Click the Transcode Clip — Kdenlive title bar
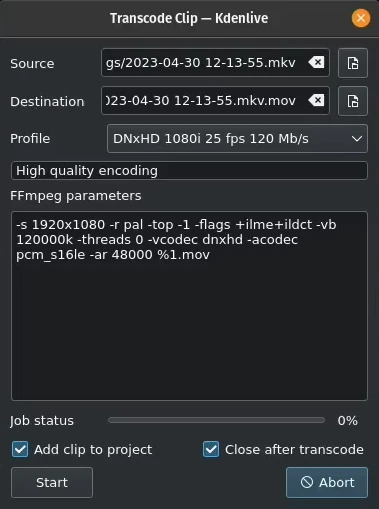 [x=189, y=18]
